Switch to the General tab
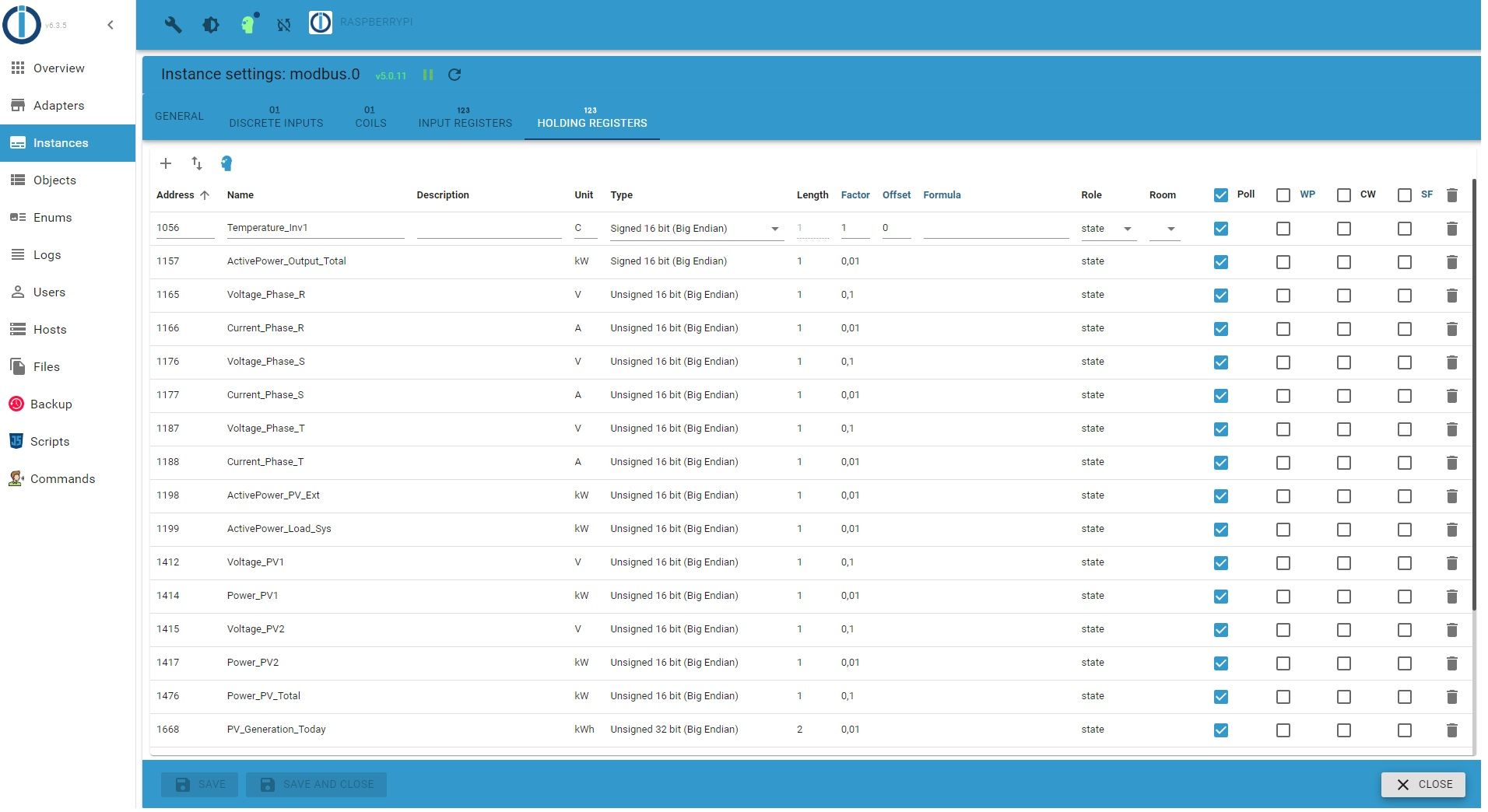 [x=179, y=117]
